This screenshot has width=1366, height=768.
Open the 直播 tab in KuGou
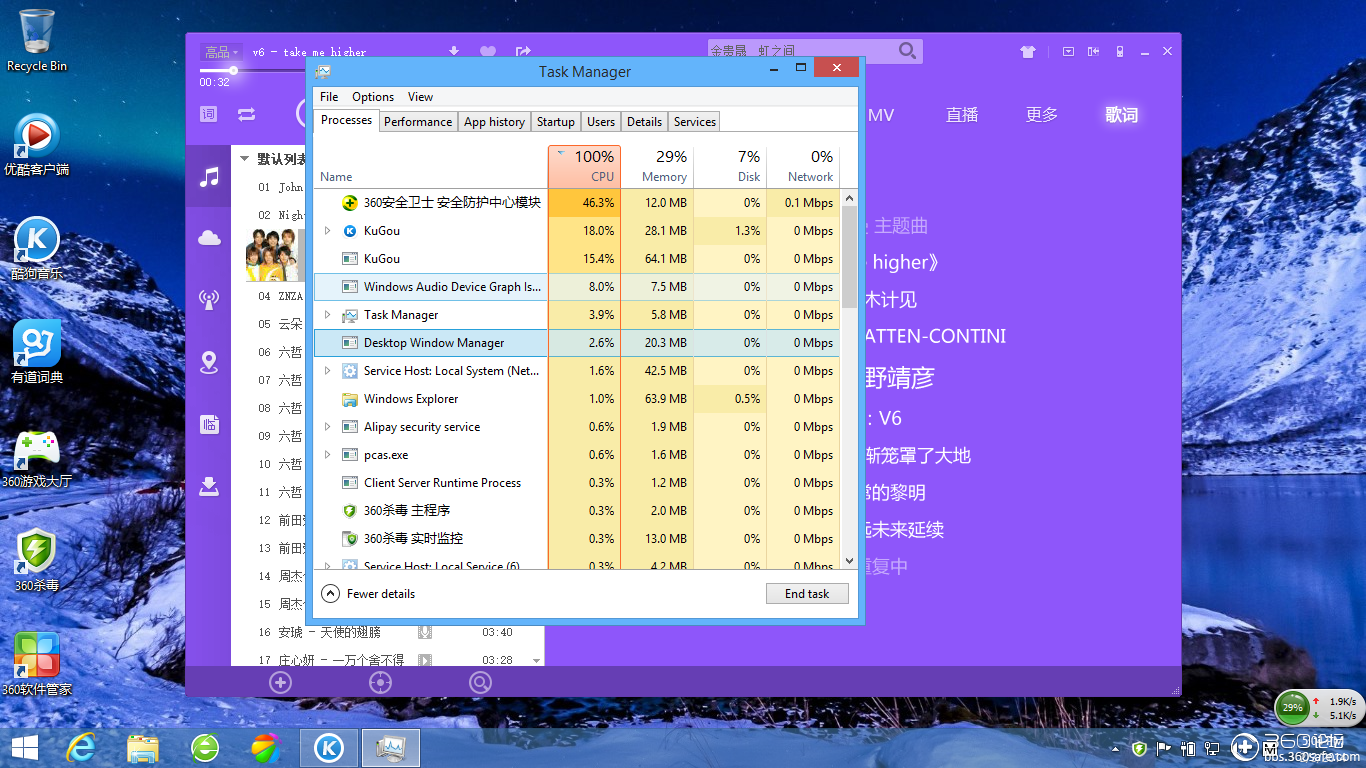click(962, 115)
